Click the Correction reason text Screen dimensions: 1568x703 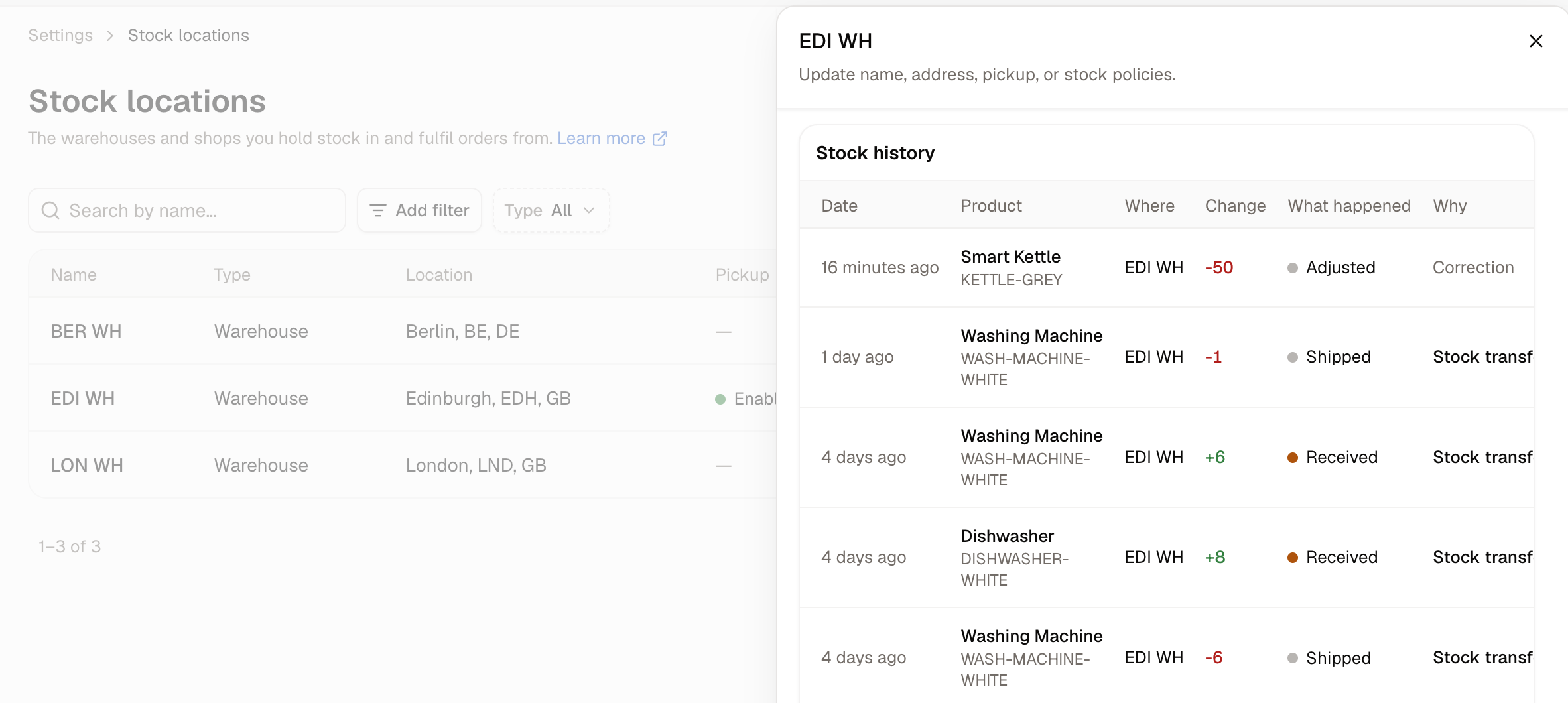coord(1473,267)
